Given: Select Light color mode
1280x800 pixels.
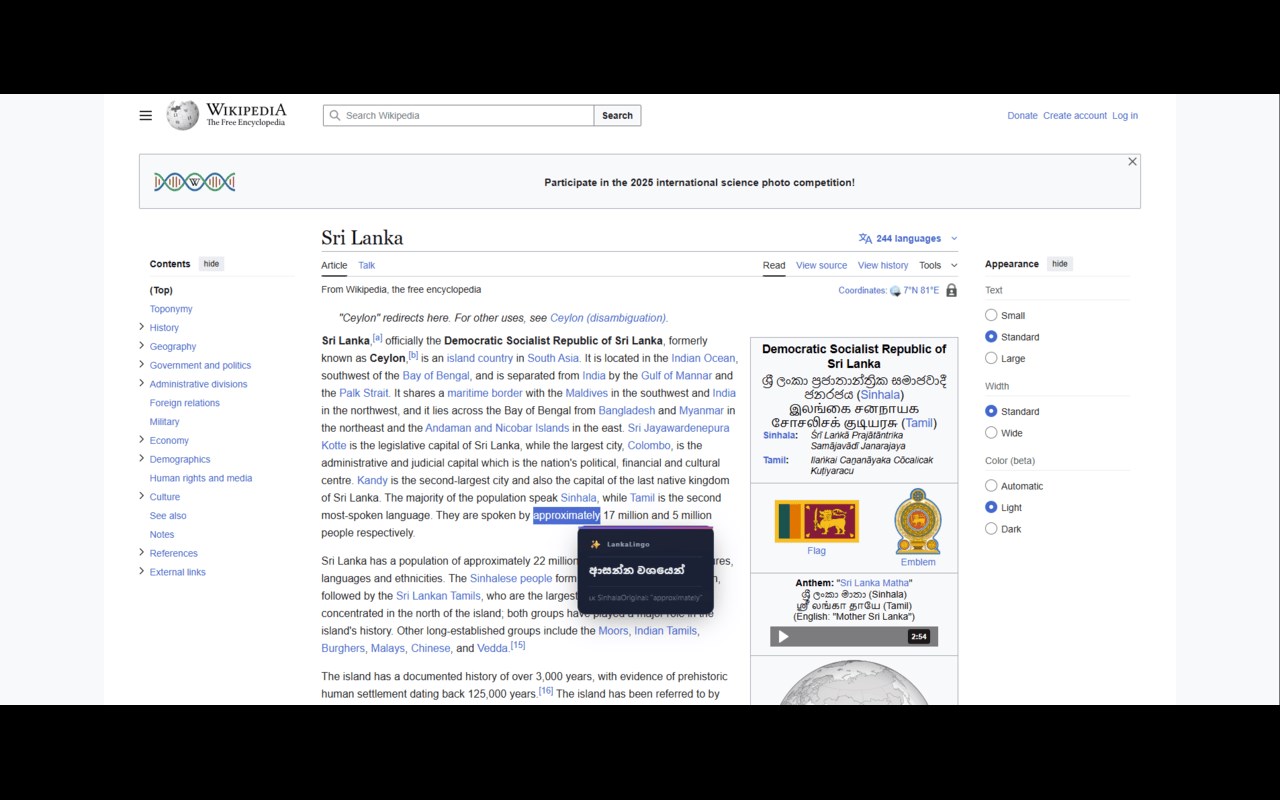Looking at the screenshot, I should tap(991, 507).
